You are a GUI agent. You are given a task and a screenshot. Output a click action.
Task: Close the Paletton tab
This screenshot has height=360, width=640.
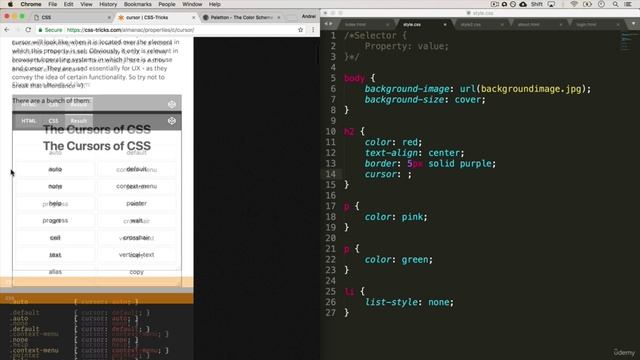[x=279, y=18]
